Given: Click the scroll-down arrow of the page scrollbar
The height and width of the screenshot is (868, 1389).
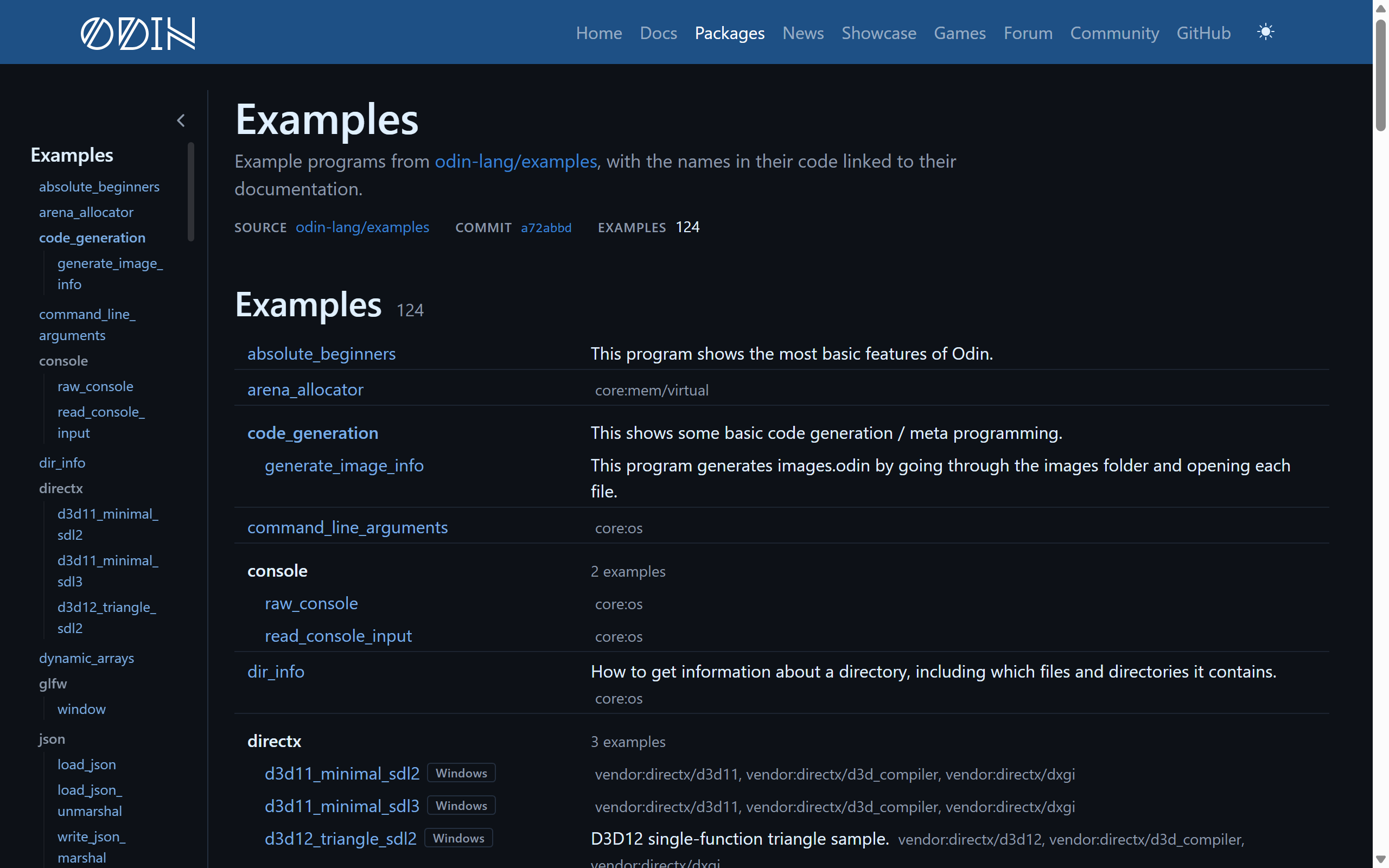Looking at the screenshot, I should click(1380, 860).
